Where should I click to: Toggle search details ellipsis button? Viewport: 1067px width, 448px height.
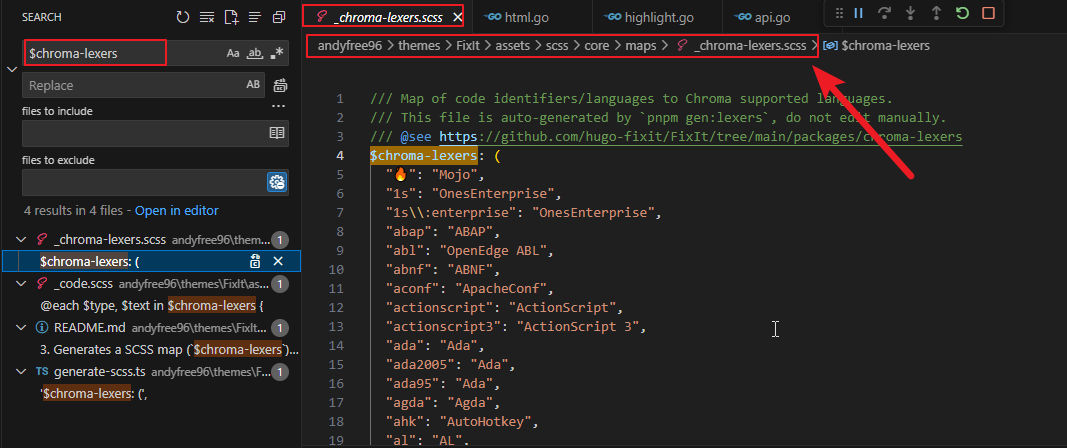(278, 106)
